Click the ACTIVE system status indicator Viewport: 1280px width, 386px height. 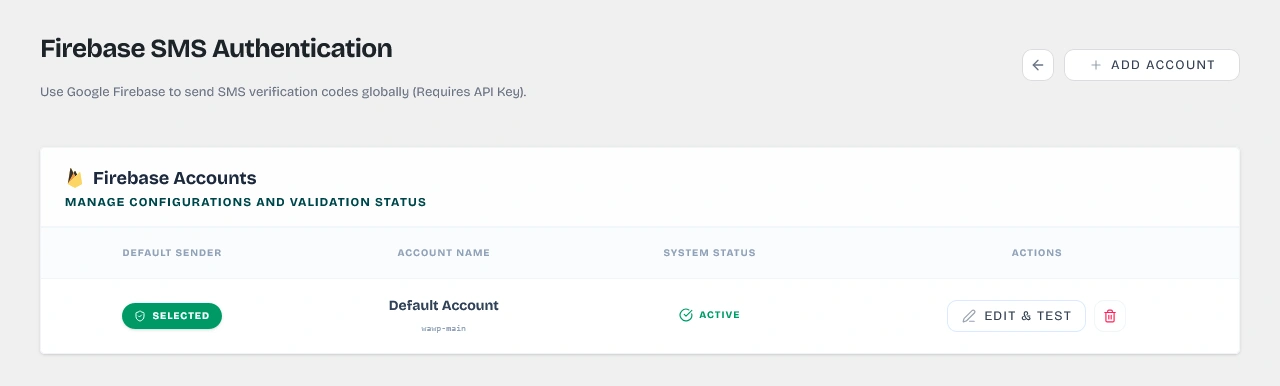point(709,315)
